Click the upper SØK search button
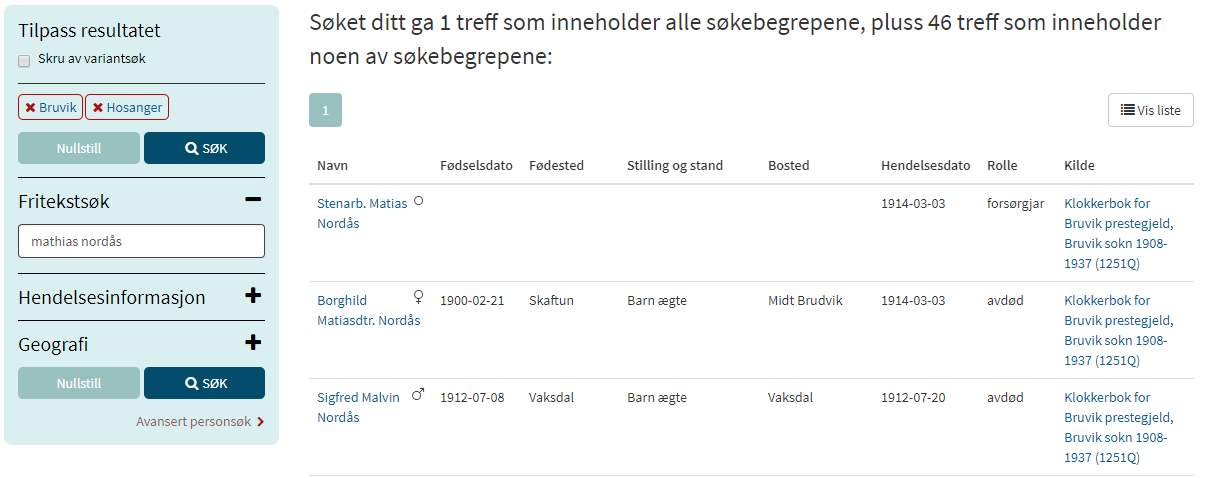 click(204, 148)
